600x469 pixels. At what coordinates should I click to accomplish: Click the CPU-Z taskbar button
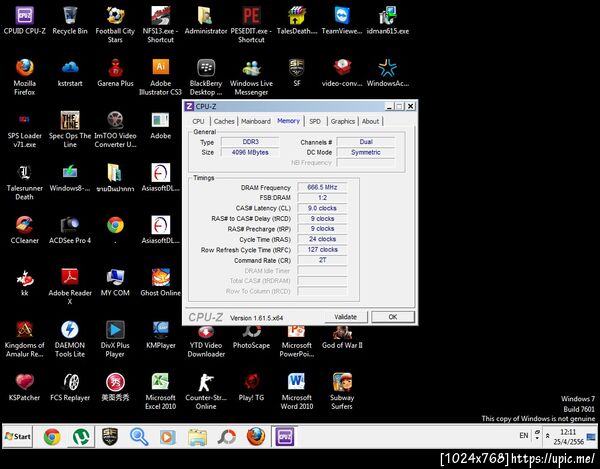284,436
